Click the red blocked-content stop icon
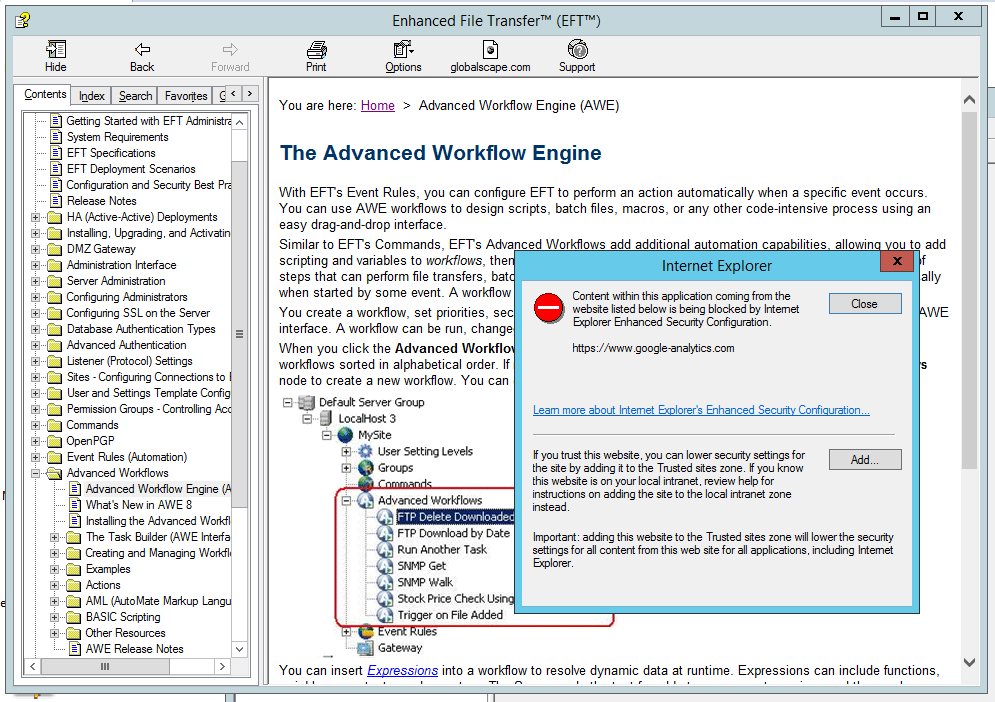This screenshot has height=702, width=995. point(548,307)
